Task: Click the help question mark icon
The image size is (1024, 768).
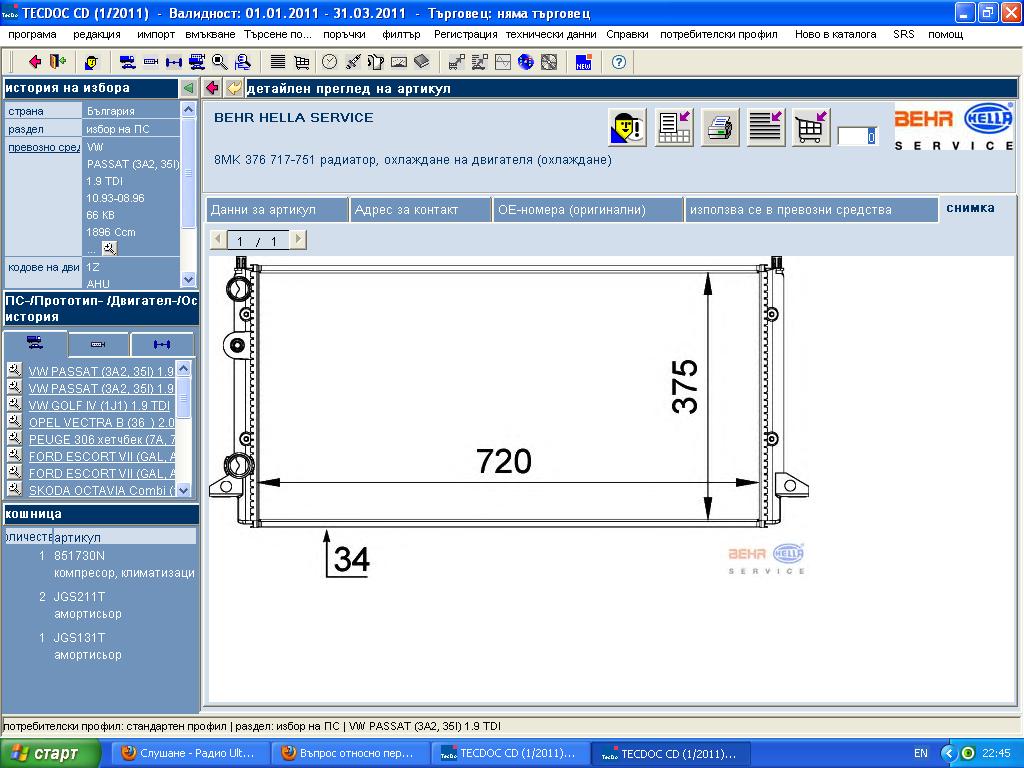Action: pos(618,62)
